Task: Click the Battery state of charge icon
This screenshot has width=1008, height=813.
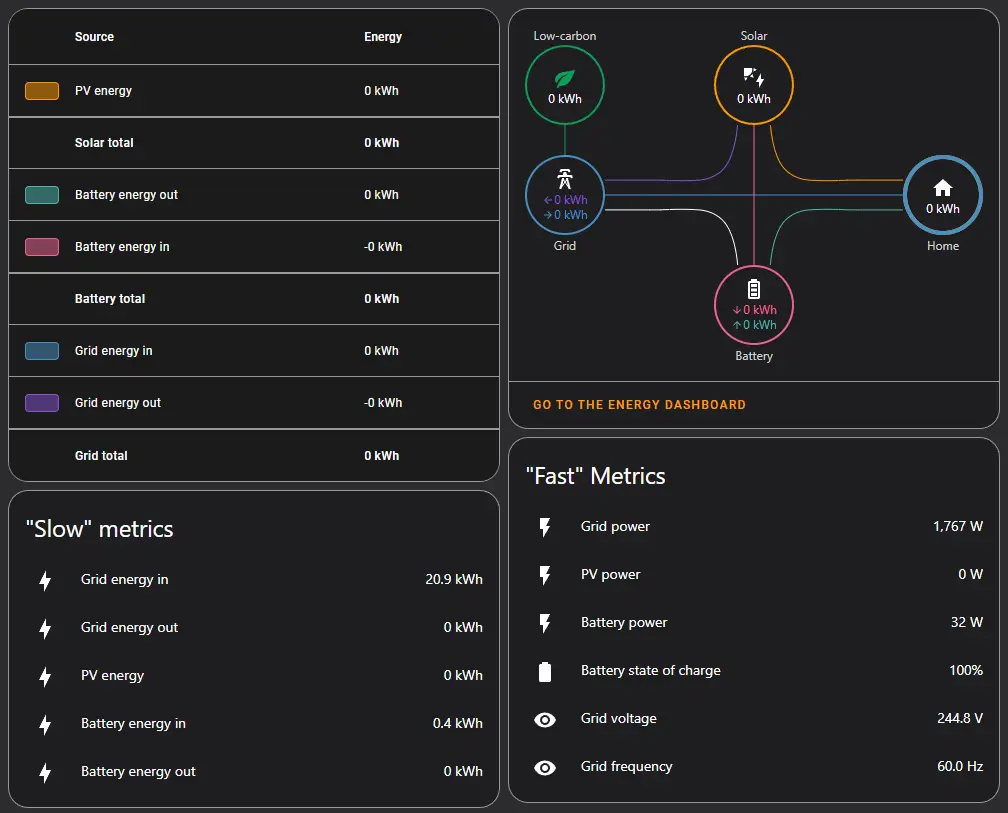Action: coord(545,671)
